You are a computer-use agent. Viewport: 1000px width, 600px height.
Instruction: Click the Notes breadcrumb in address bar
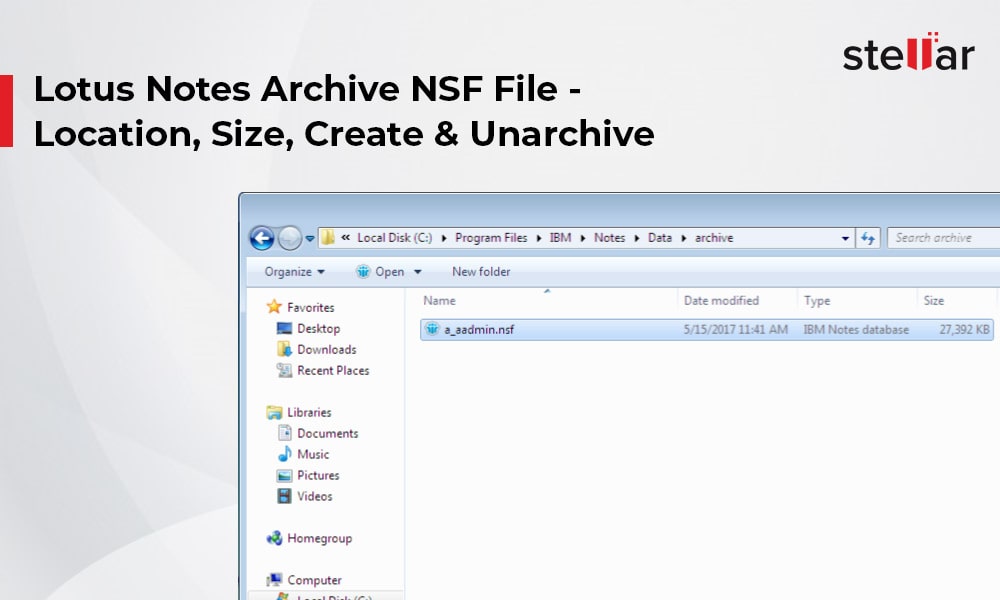[609, 238]
